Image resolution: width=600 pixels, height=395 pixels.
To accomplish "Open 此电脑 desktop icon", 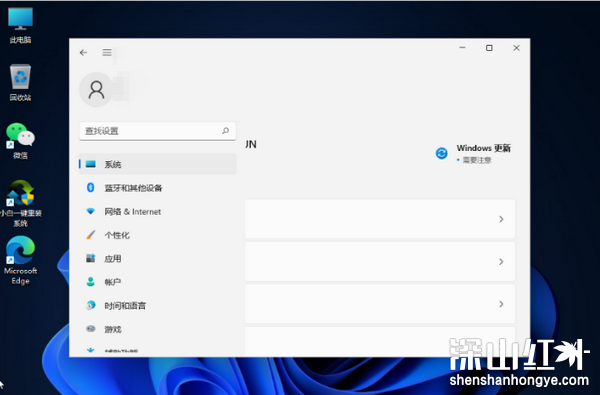I will [20, 25].
